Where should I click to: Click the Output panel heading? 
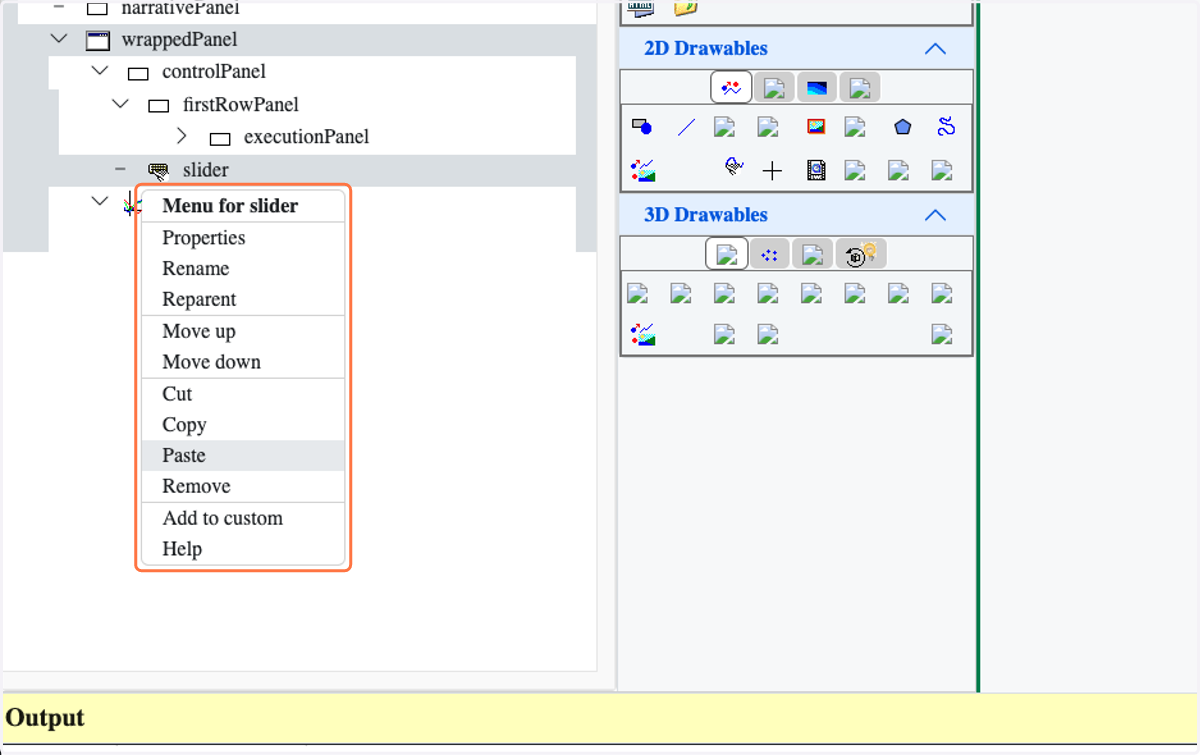click(x=45, y=718)
